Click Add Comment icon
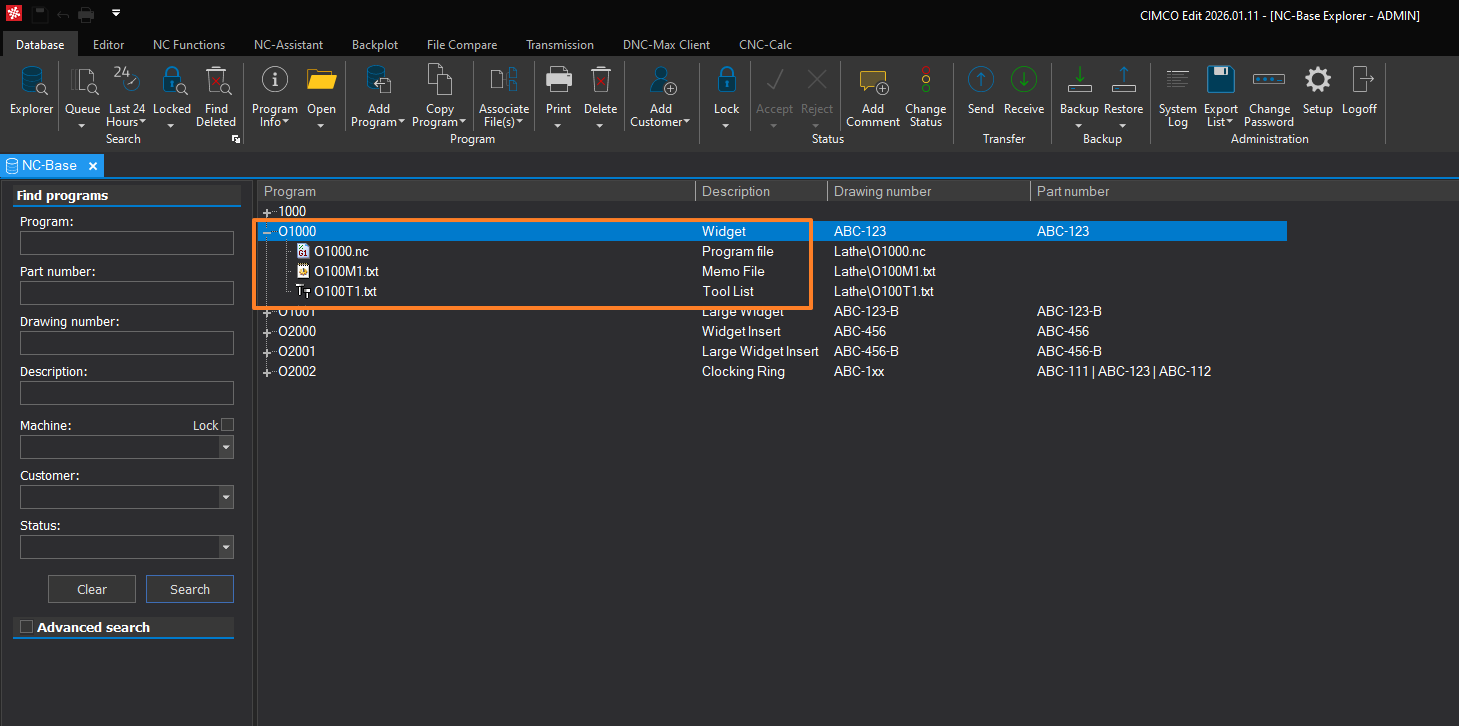Image resolution: width=1459 pixels, height=726 pixels. (x=873, y=82)
